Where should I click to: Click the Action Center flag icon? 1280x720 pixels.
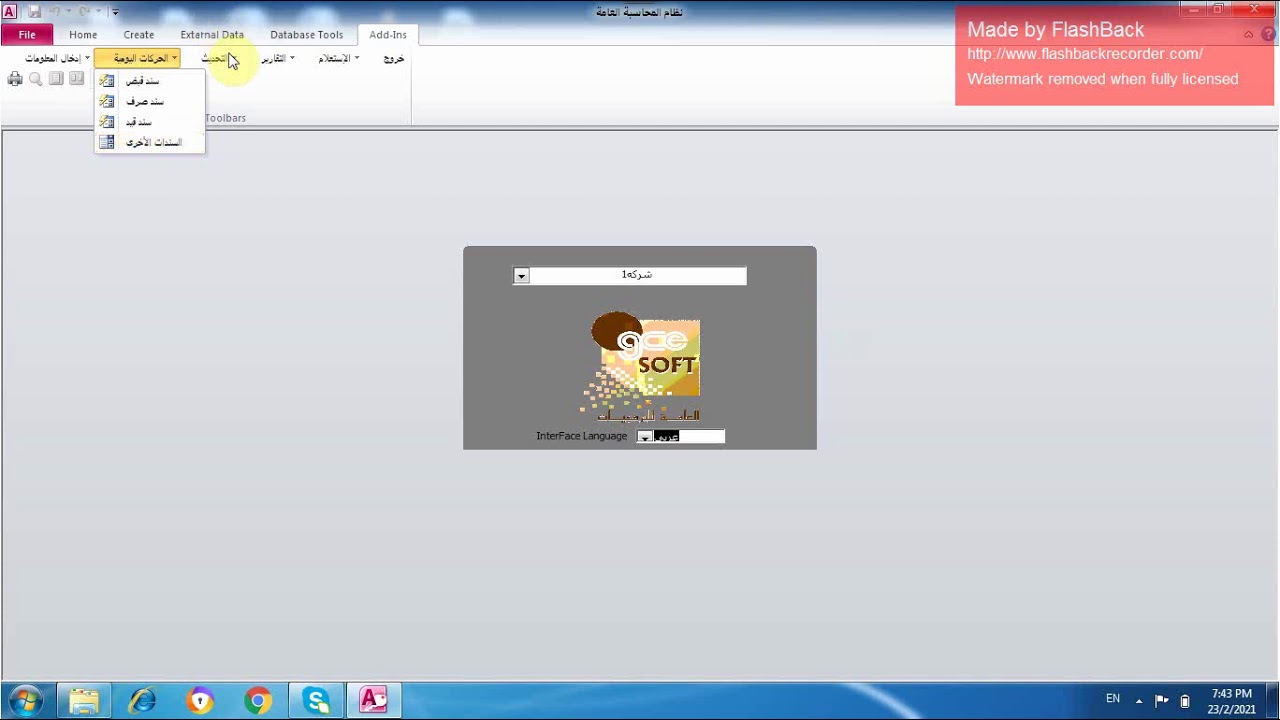pos(1162,701)
